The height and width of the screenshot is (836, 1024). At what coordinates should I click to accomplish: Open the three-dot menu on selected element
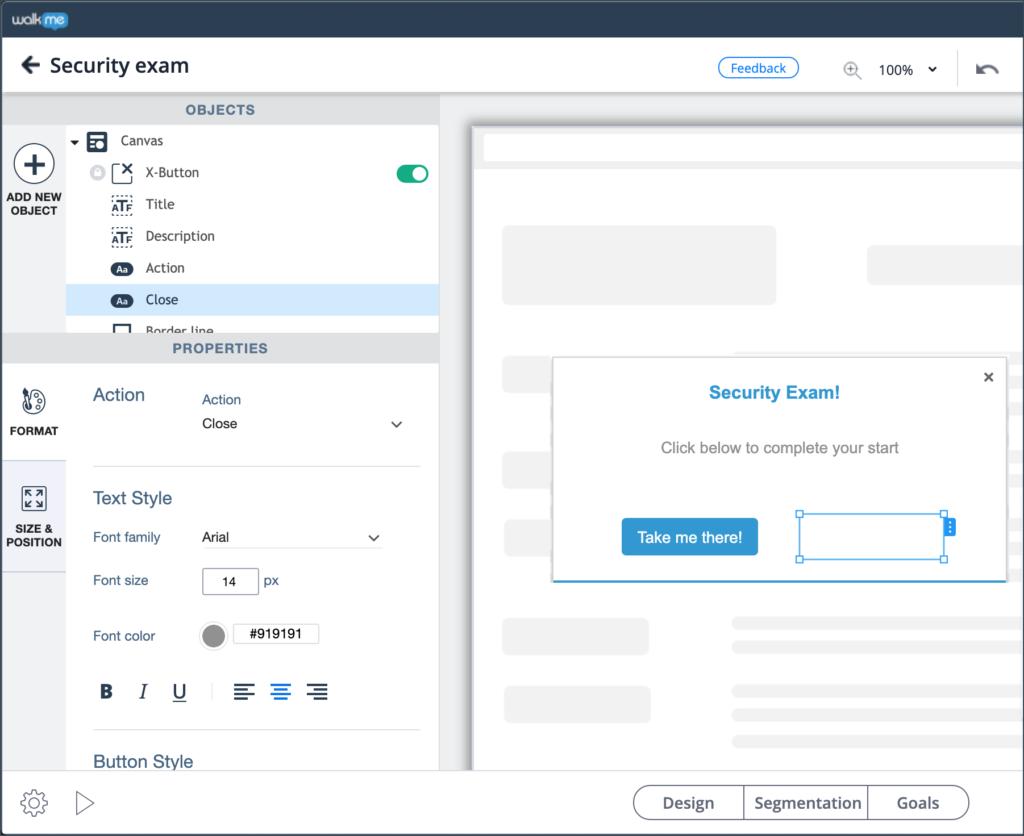tap(950, 526)
